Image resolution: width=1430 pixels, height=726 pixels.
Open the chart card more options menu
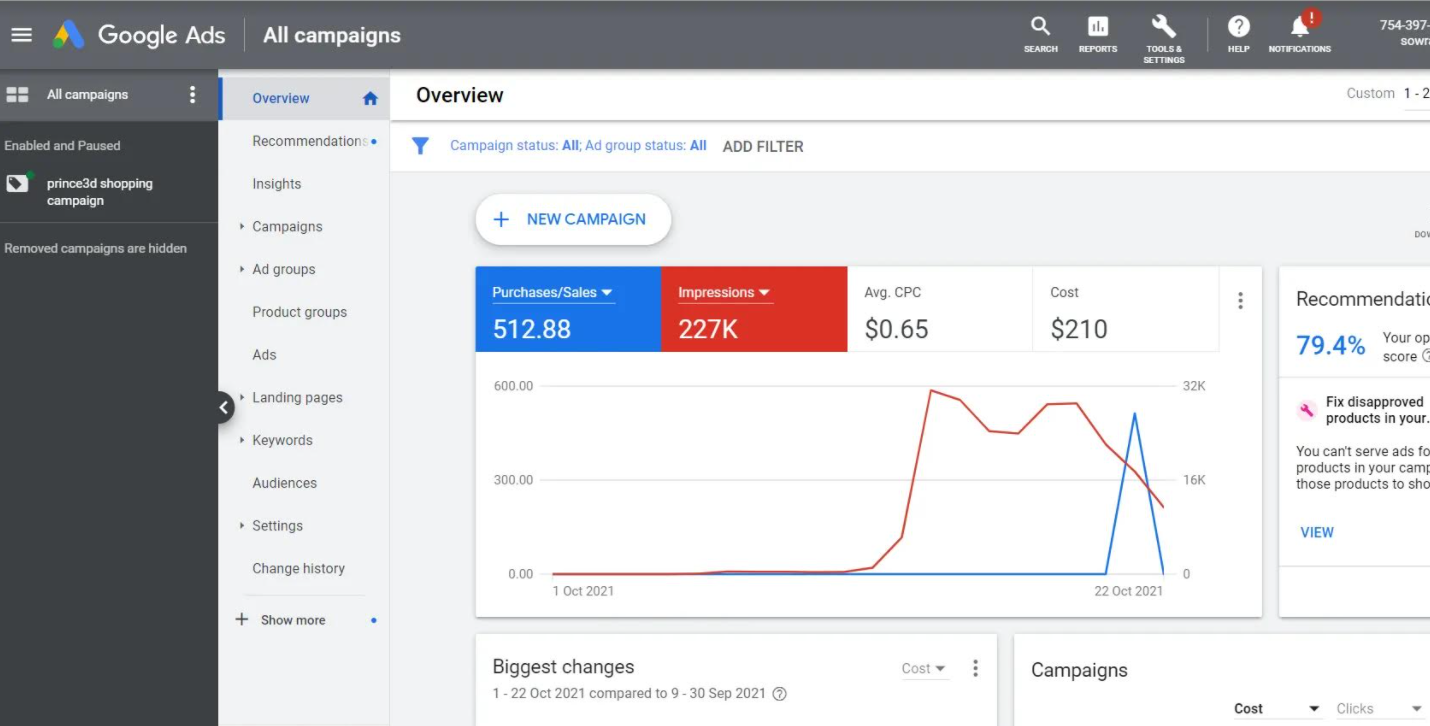1240,300
